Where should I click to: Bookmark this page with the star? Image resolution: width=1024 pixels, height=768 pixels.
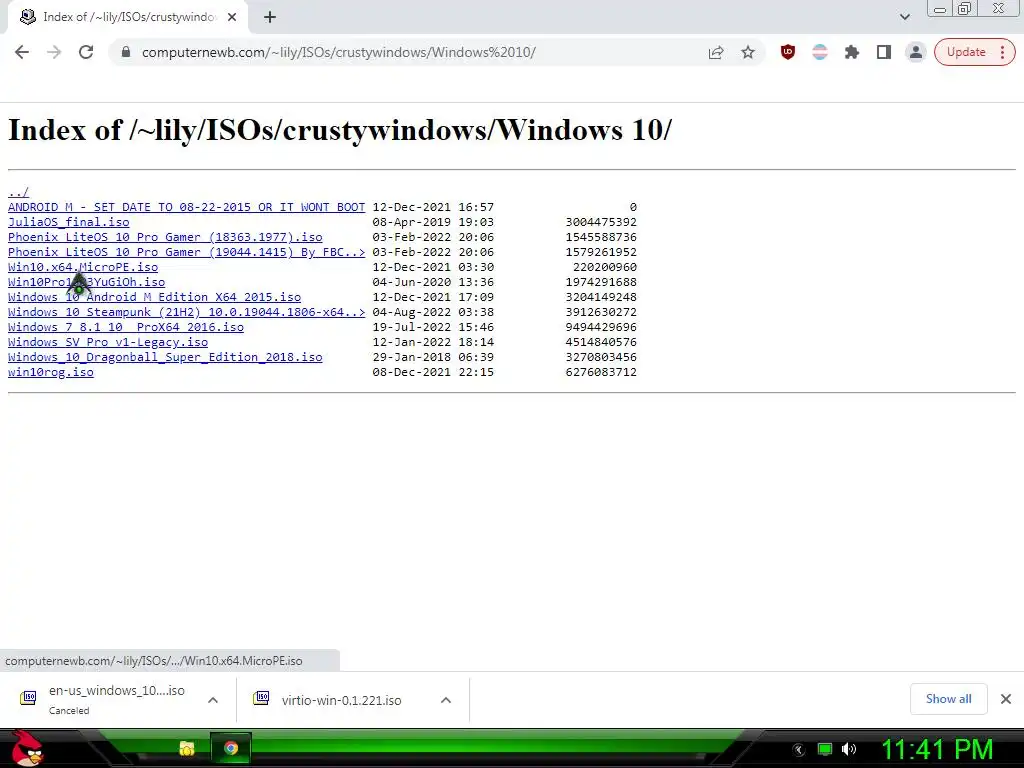pos(748,52)
